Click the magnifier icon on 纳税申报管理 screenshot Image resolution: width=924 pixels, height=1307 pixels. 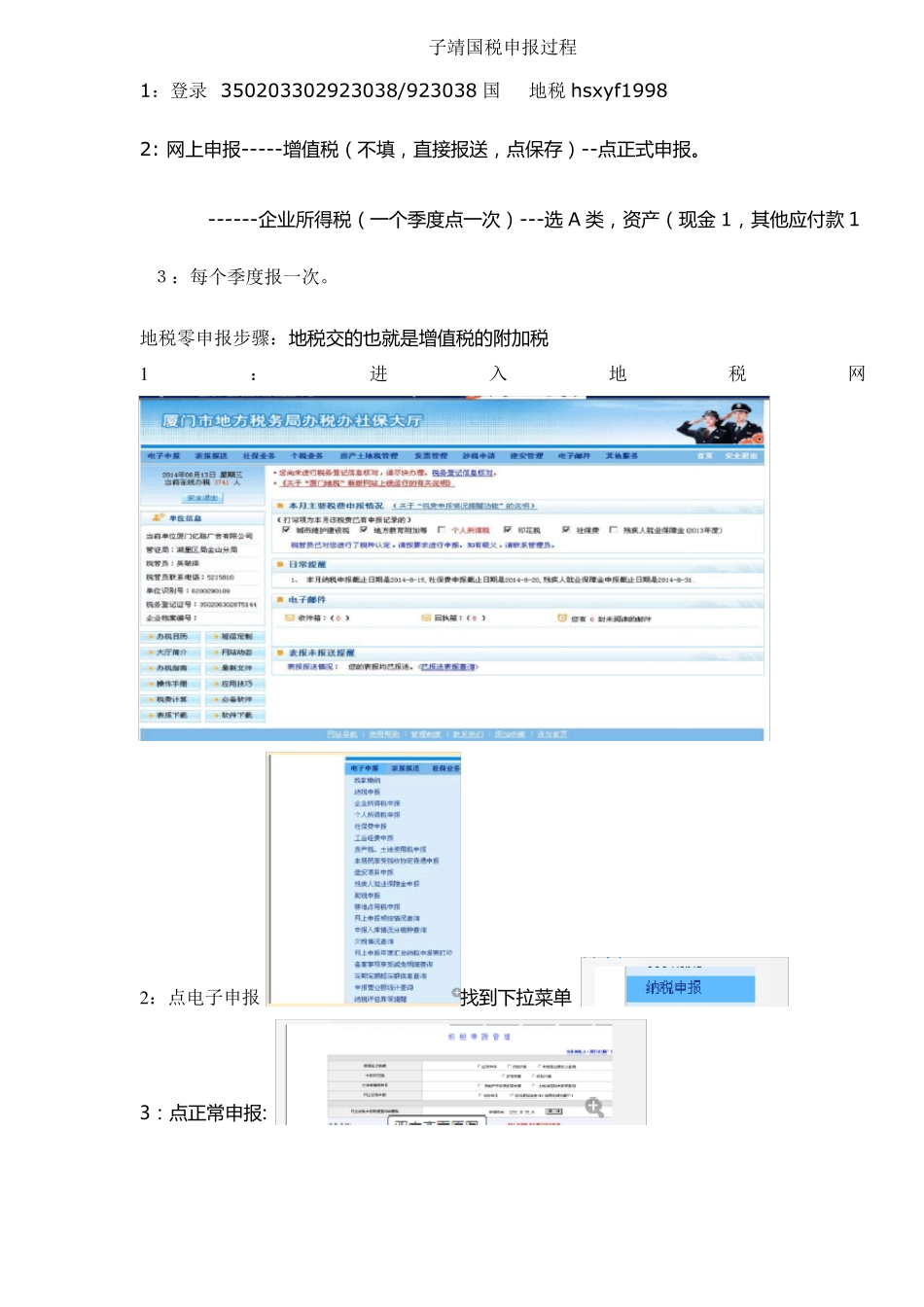point(594,1108)
